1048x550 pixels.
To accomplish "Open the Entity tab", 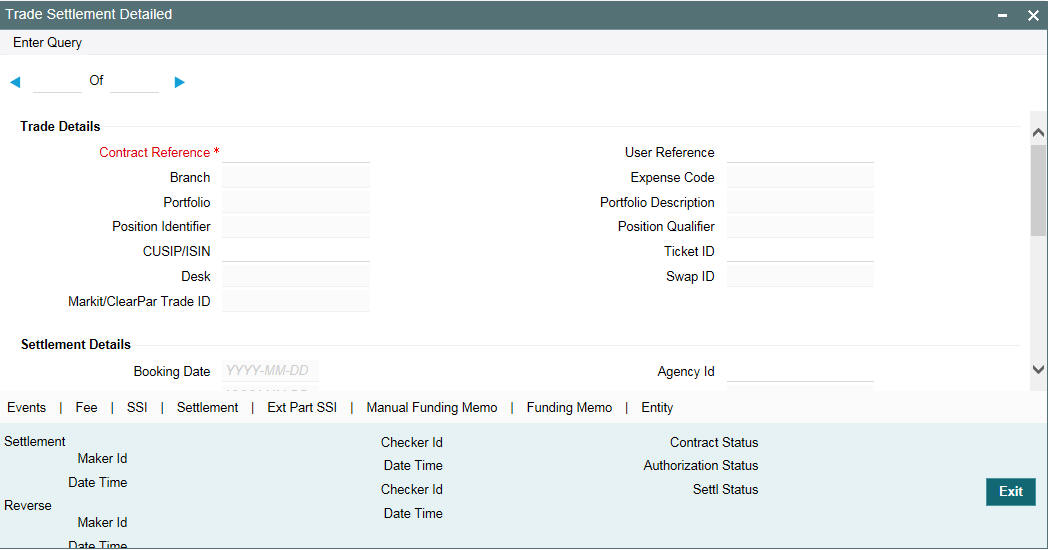I will click(657, 408).
